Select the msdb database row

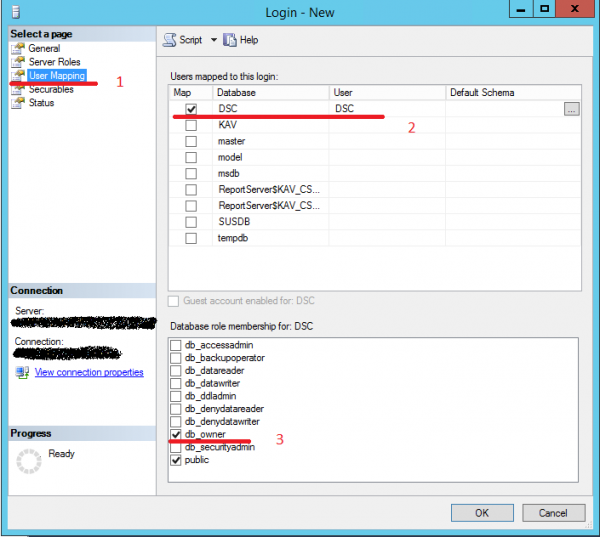pyautogui.click(x=270, y=173)
